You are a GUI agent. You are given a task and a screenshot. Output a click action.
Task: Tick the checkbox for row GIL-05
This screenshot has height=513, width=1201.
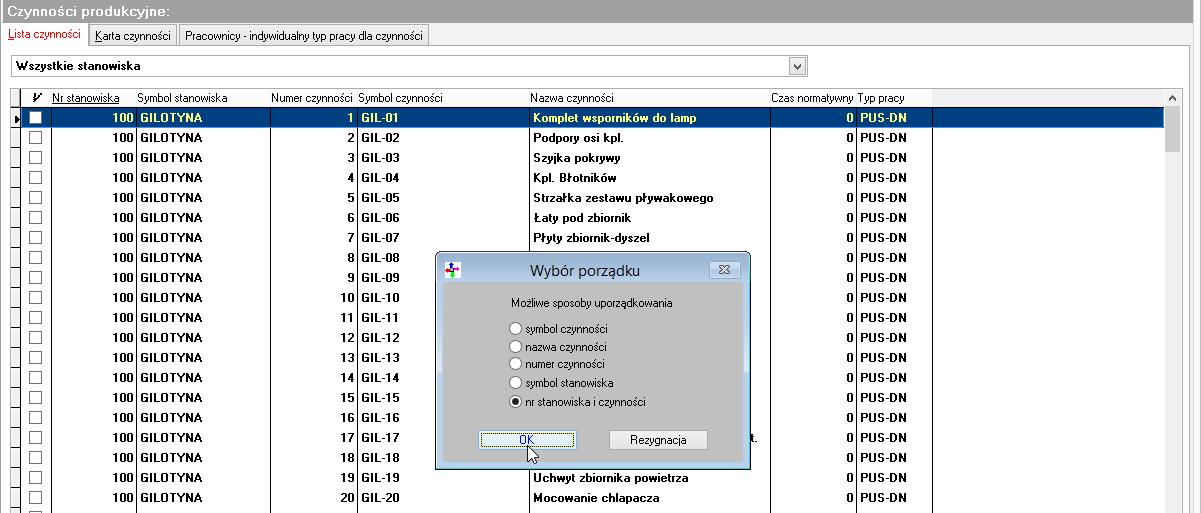point(36,197)
